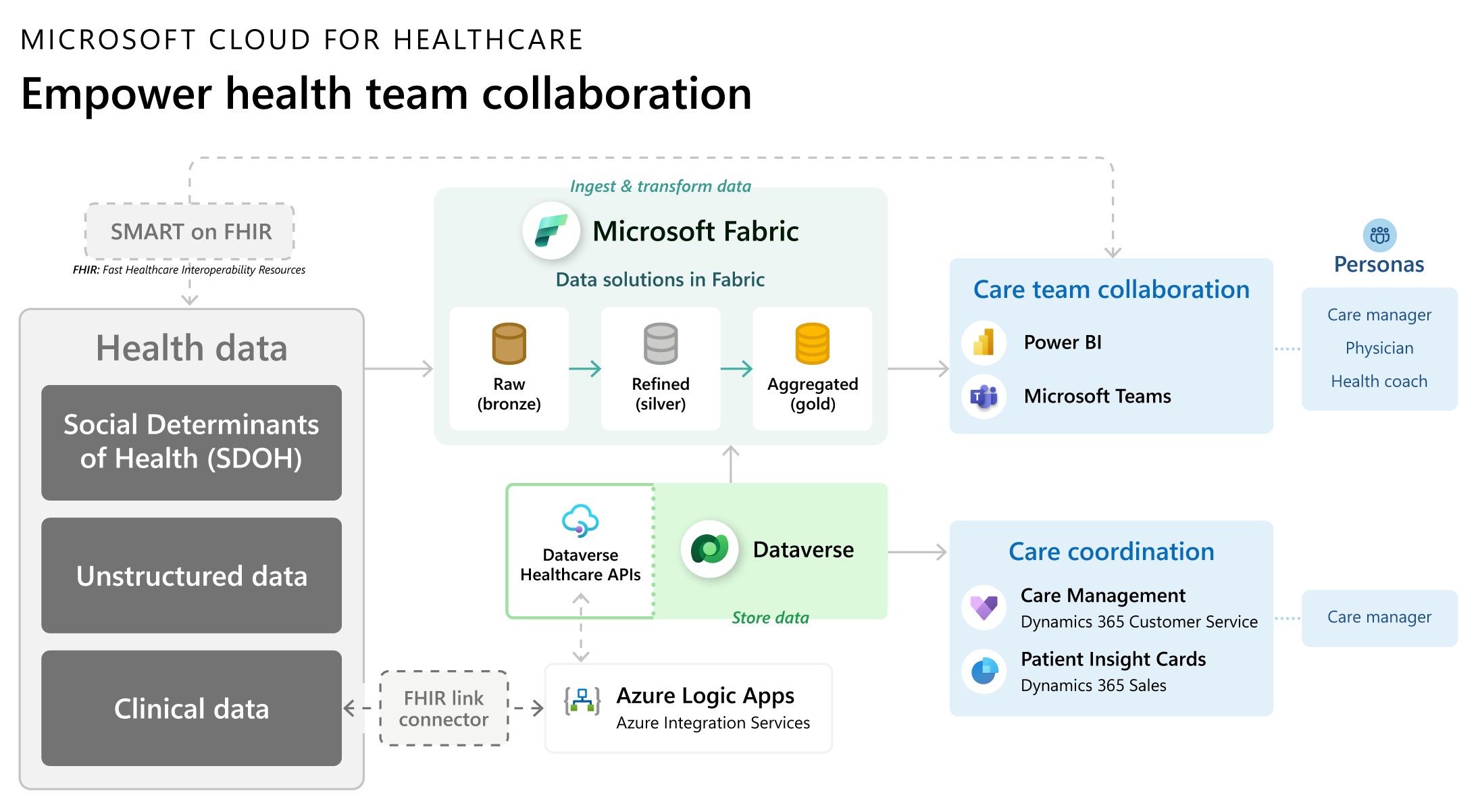
Task: Select Care manager in top personas list
Action: coord(1379,315)
